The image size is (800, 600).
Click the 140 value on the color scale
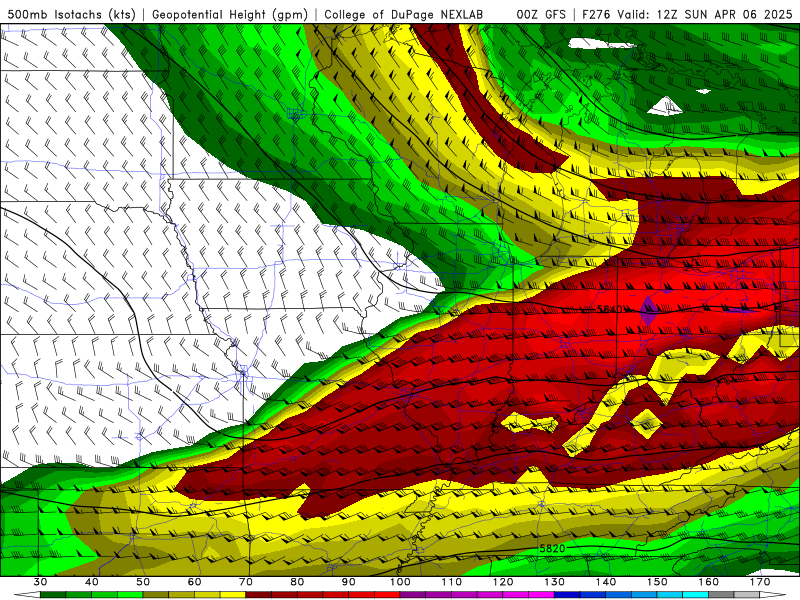pyautogui.click(x=606, y=582)
